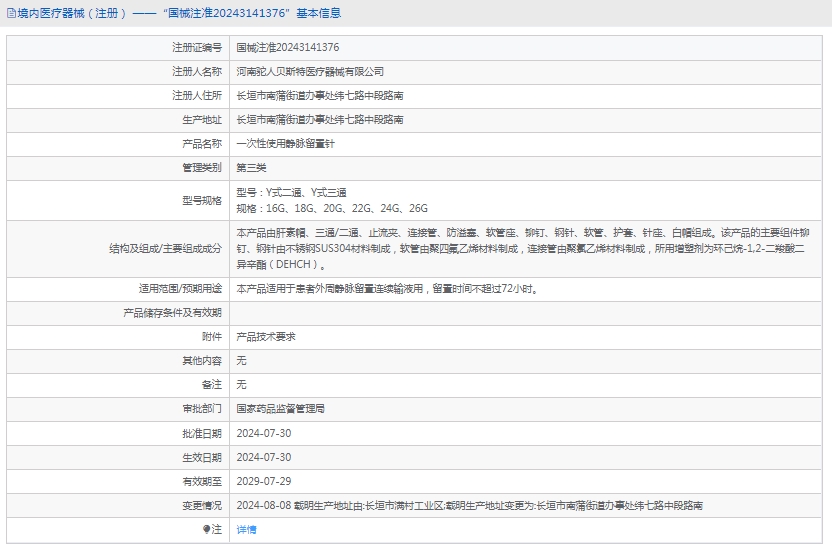
Task: Click the 有效期至 date 2029-07-29
Action: click(x=263, y=481)
